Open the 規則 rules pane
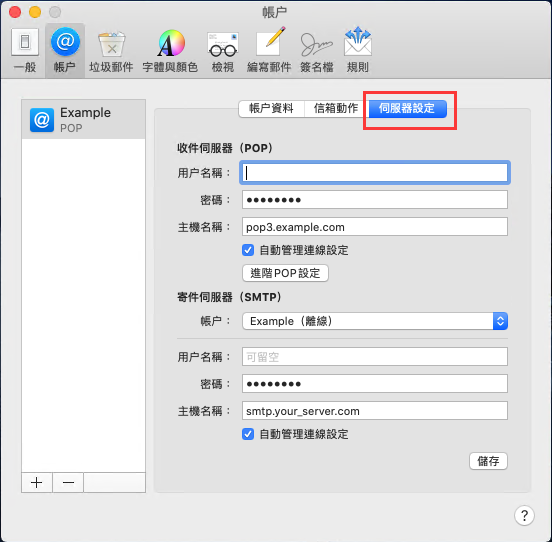 (358, 50)
